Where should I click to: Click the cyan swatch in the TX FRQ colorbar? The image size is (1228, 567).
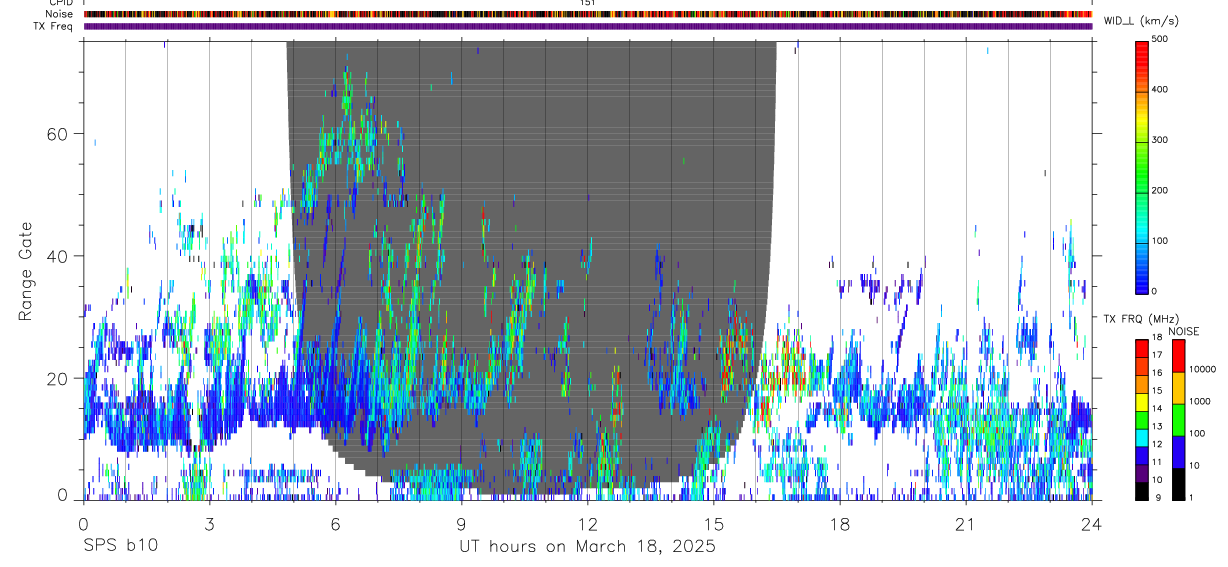1142,436
